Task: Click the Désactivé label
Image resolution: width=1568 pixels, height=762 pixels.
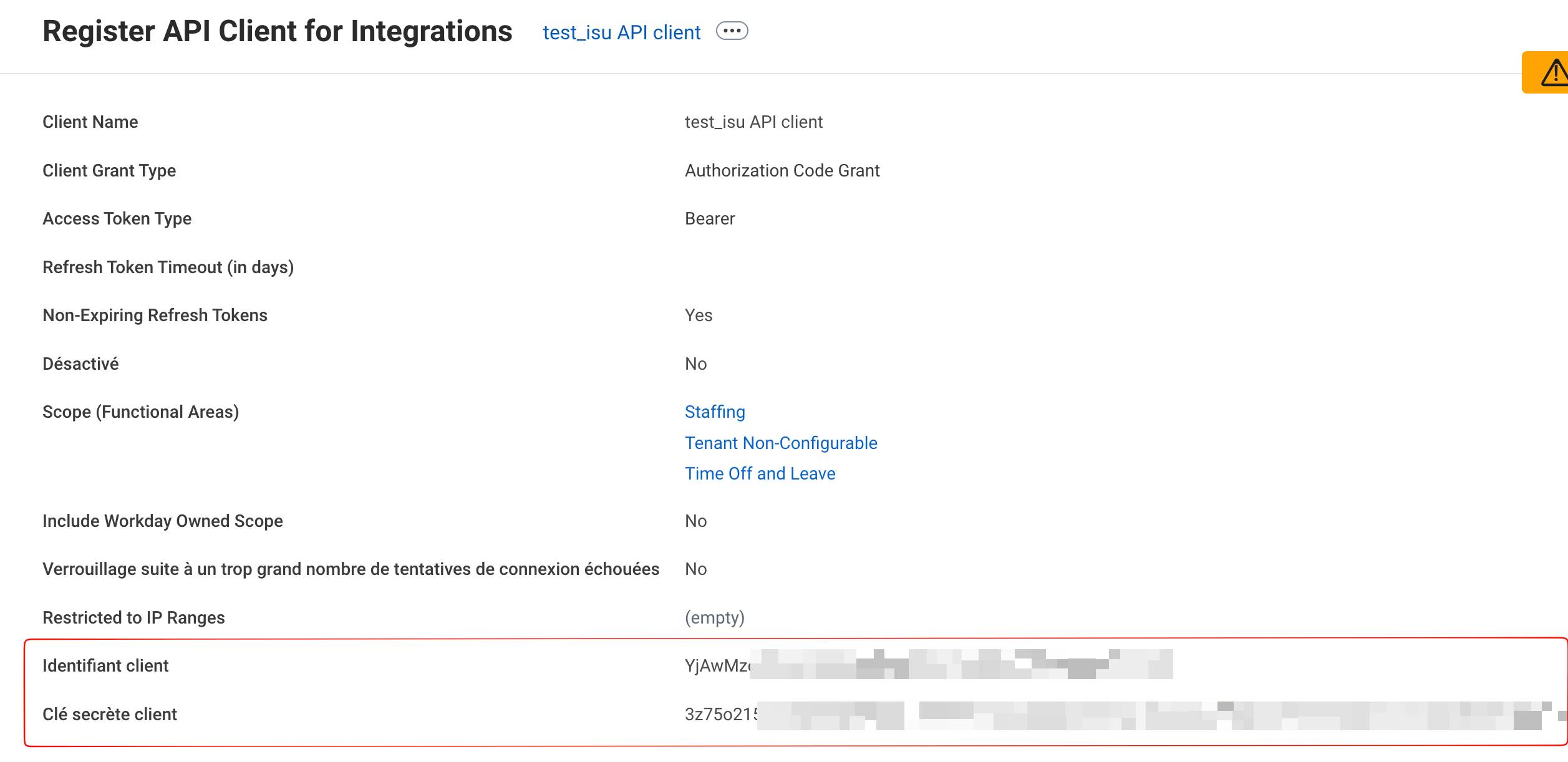Action: click(80, 364)
